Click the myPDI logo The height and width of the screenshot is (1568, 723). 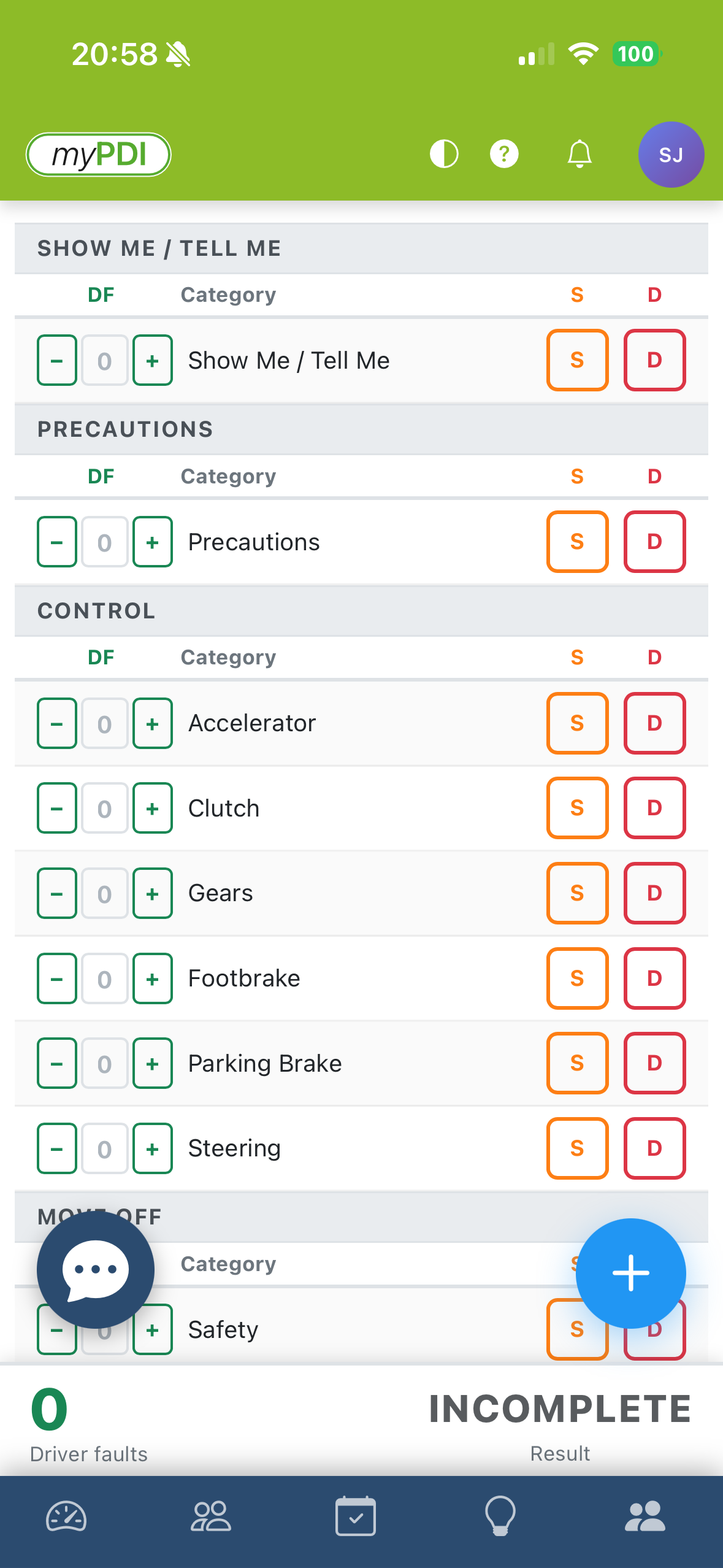98,155
